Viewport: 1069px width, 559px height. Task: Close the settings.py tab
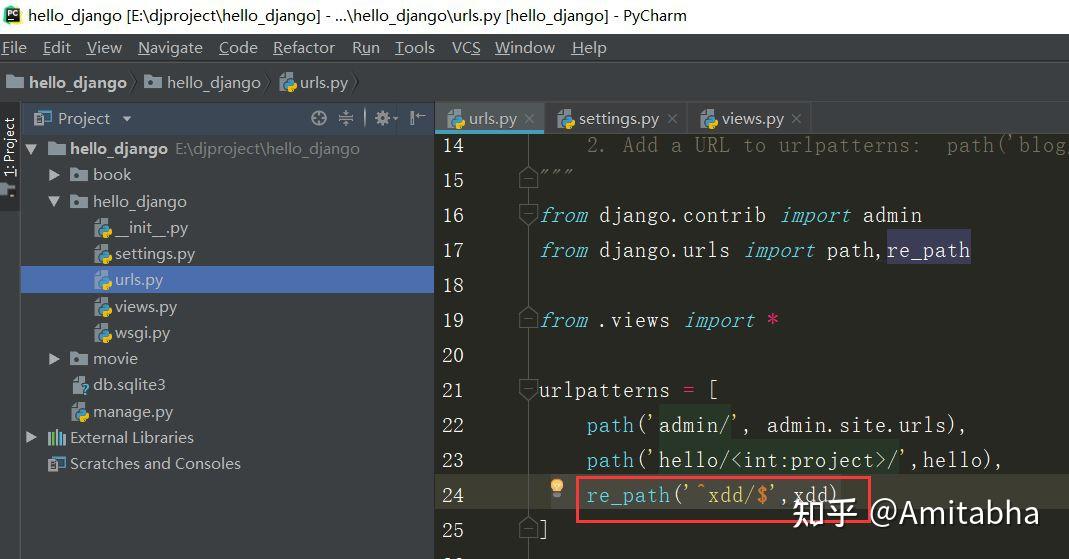point(672,119)
